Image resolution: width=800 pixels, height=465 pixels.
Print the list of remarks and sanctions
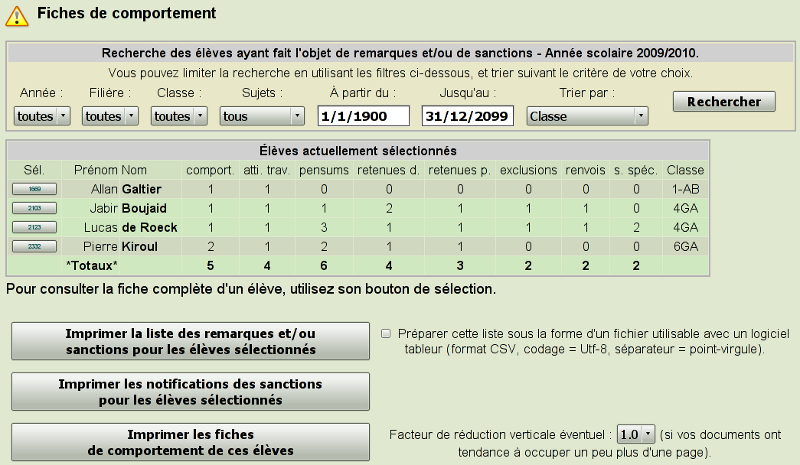[x=190, y=341]
